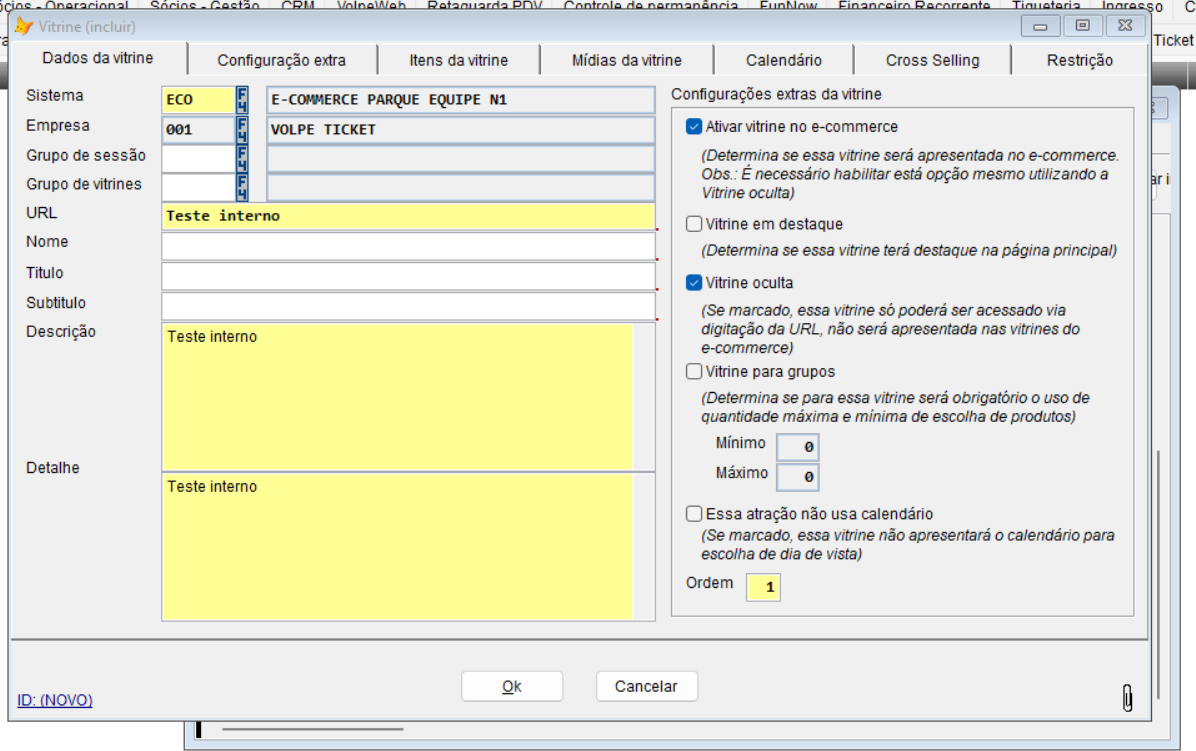Screen dimensions: 1196x751
Task: Check Essa atração não usa calendário
Action: [693, 514]
